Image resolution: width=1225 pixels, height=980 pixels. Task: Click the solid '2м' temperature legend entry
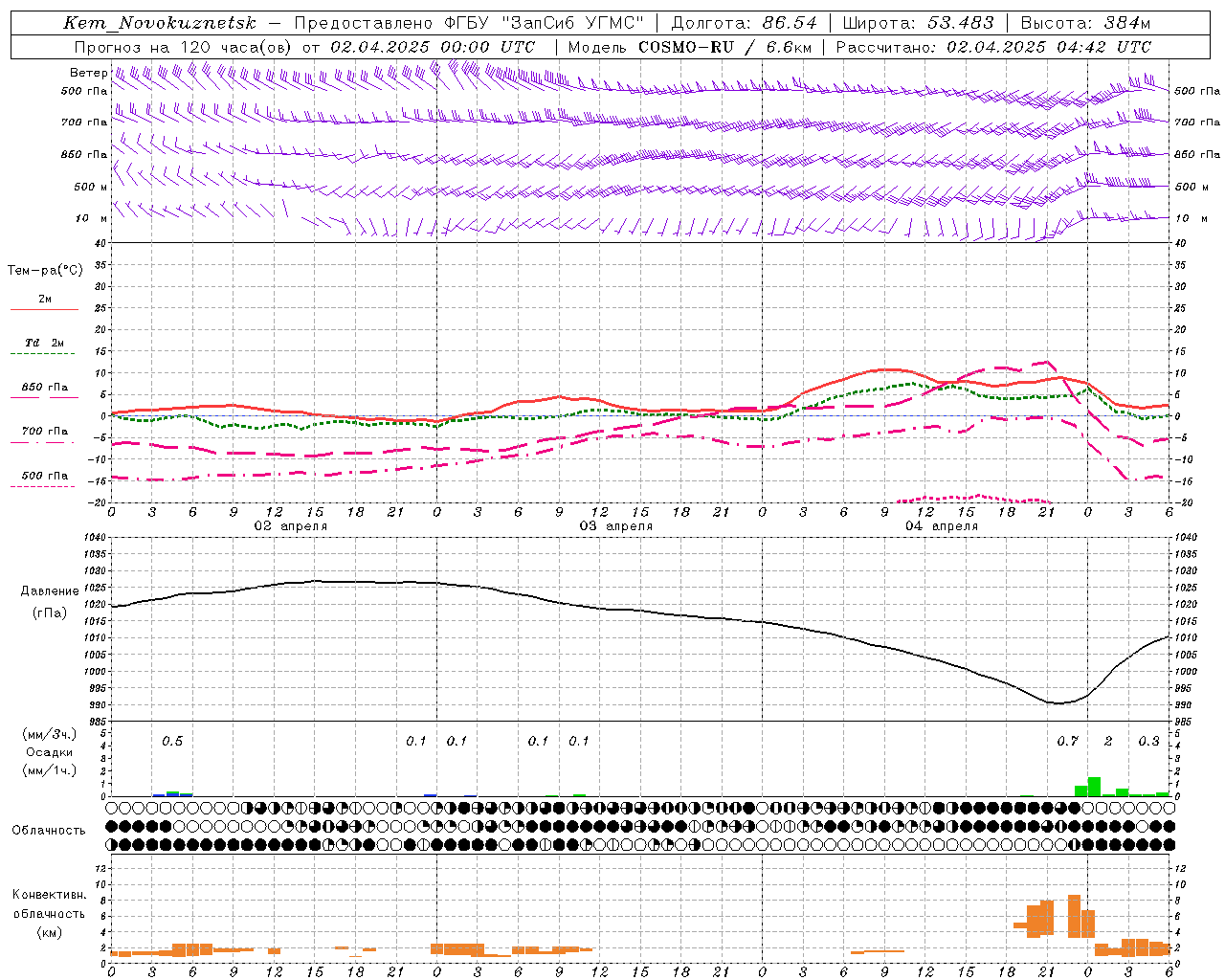[45, 300]
